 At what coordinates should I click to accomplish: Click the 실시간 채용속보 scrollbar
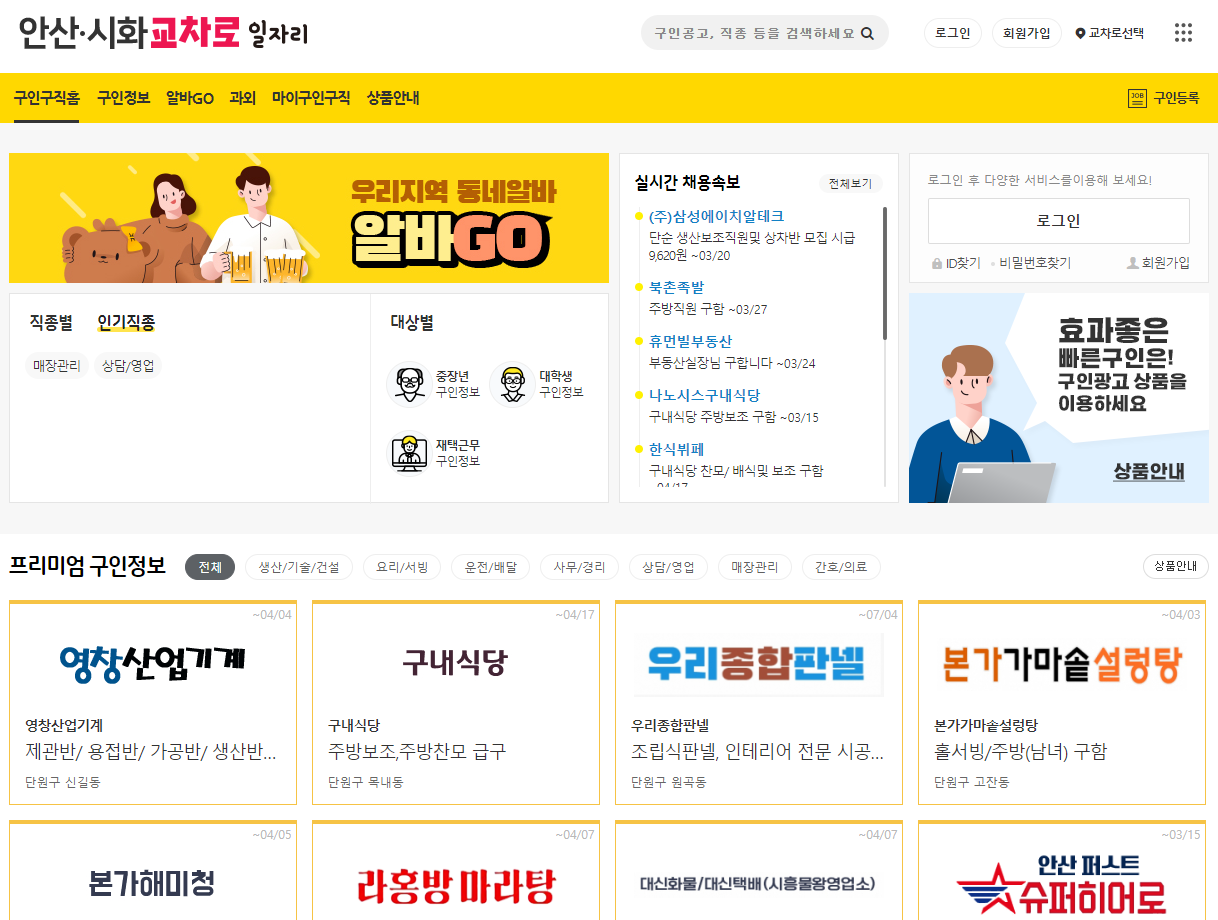(x=885, y=273)
